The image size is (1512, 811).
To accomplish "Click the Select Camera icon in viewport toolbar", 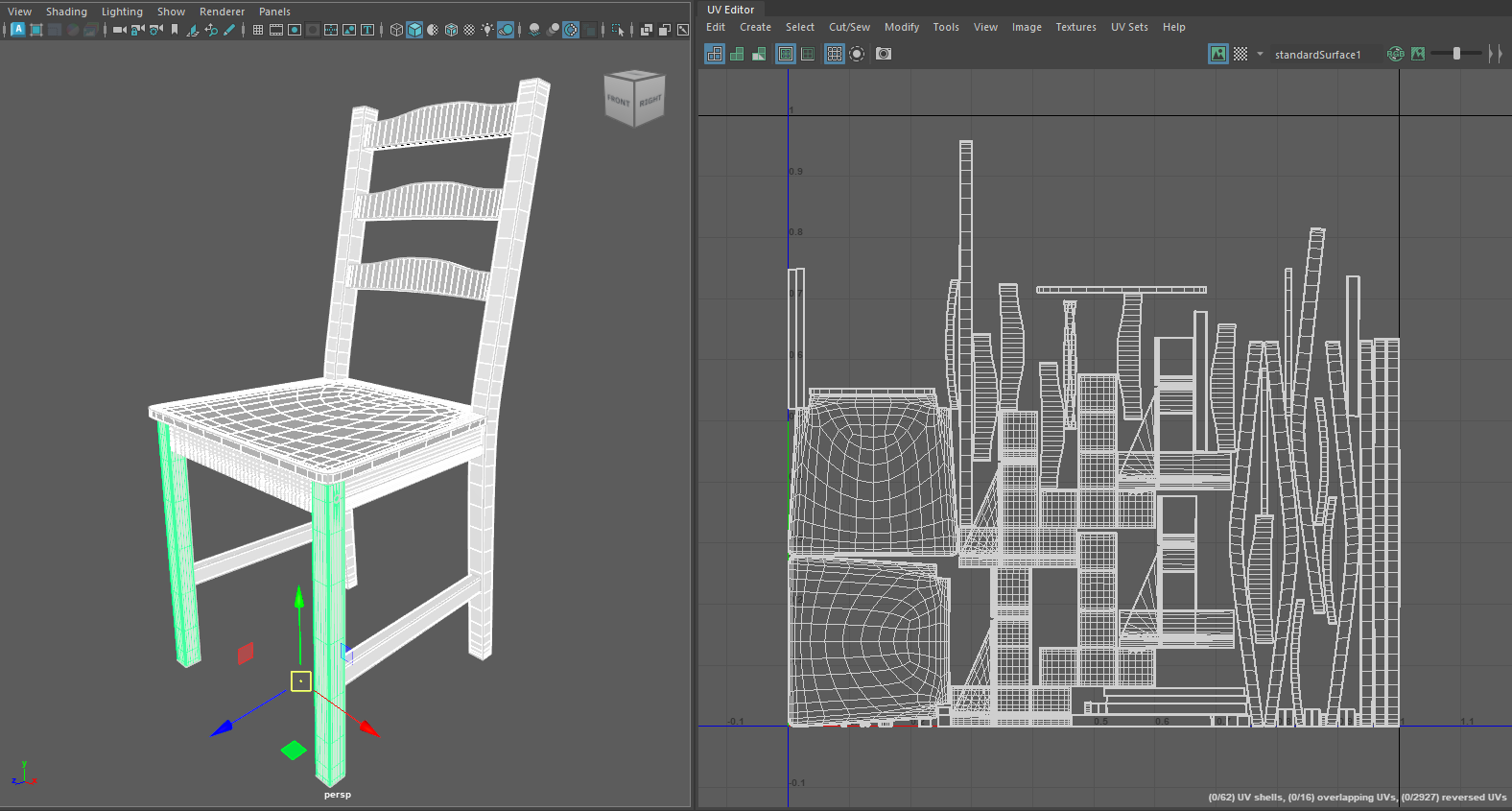I will click(x=119, y=30).
